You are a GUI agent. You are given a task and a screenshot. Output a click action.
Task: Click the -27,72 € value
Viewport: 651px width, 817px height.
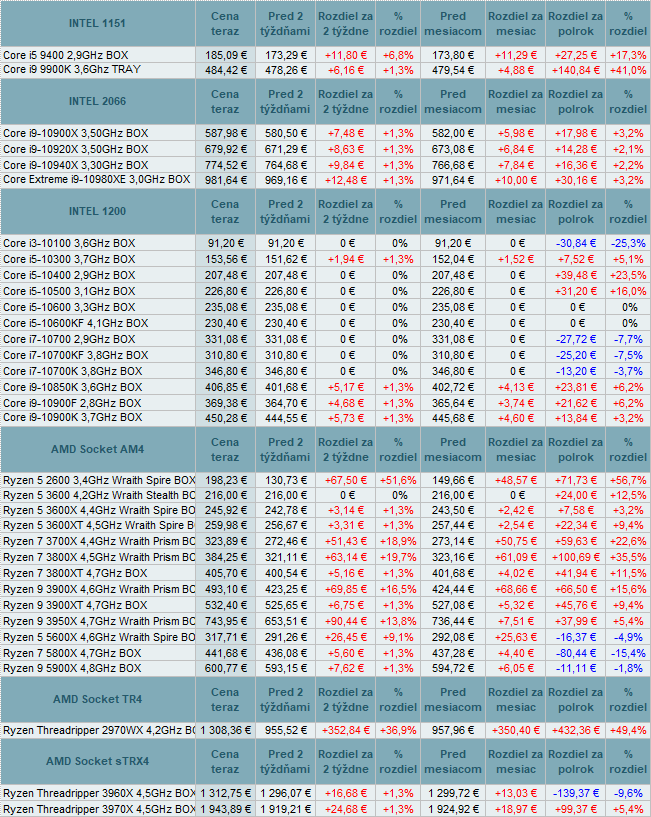click(x=576, y=340)
